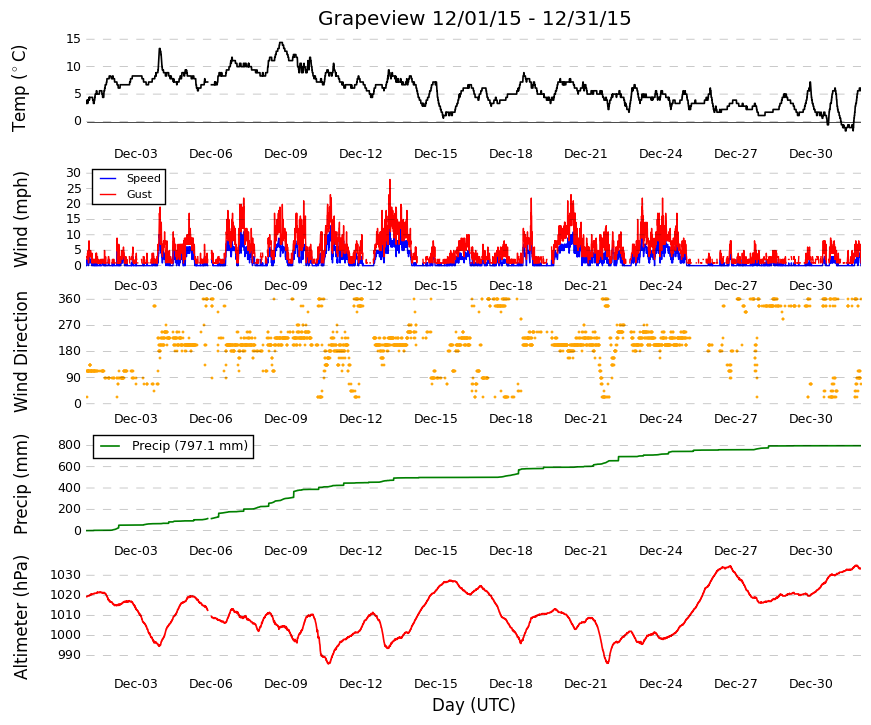Screen dimensions: 871x725
Task: Click the chart title Grapeview 12/01/15 - 12/31/15
Action: point(474,18)
